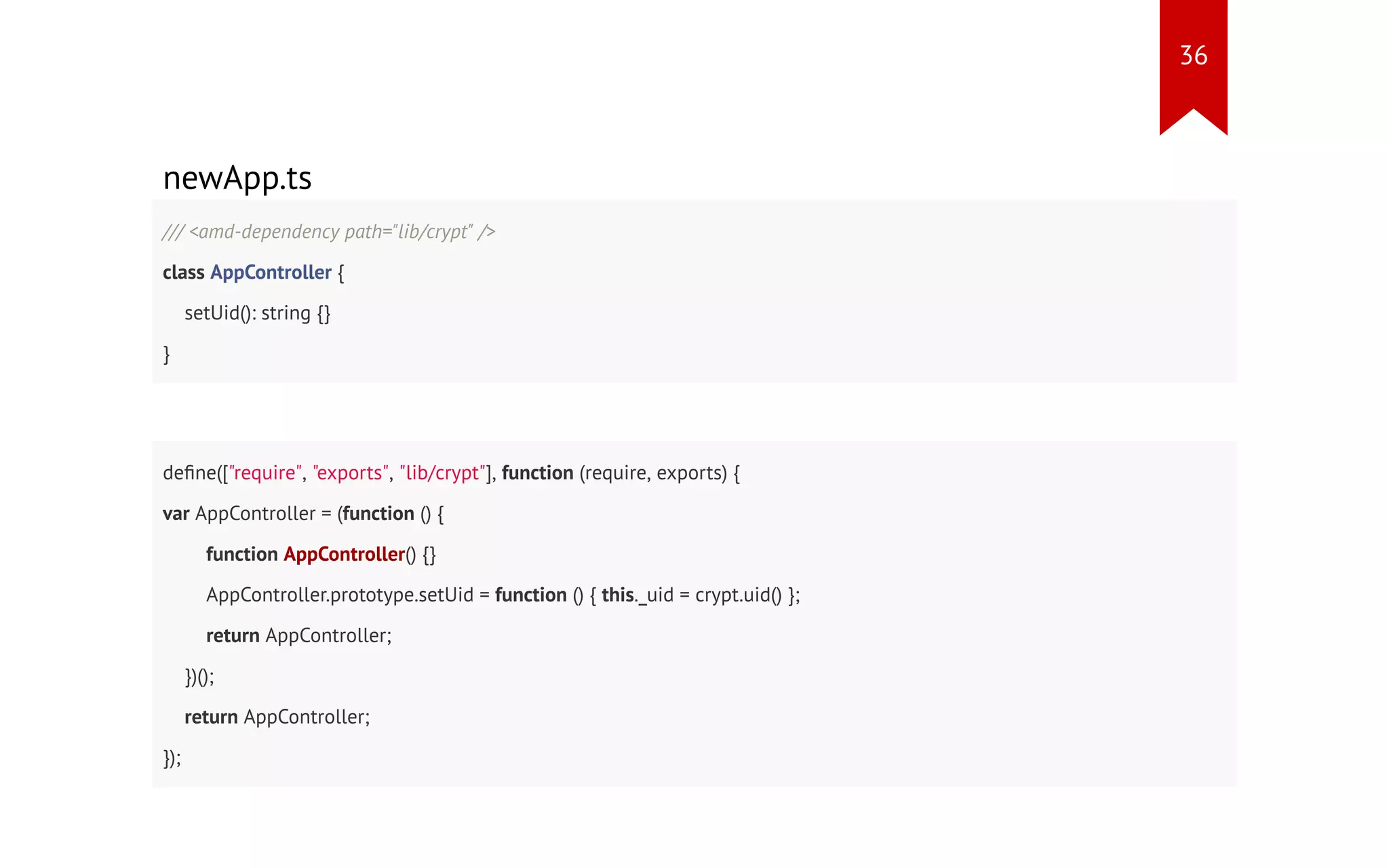This screenshot has width=1389, height=868.
Task: Click the })(); IIFE closing line
Action: [x=199, y=676]
